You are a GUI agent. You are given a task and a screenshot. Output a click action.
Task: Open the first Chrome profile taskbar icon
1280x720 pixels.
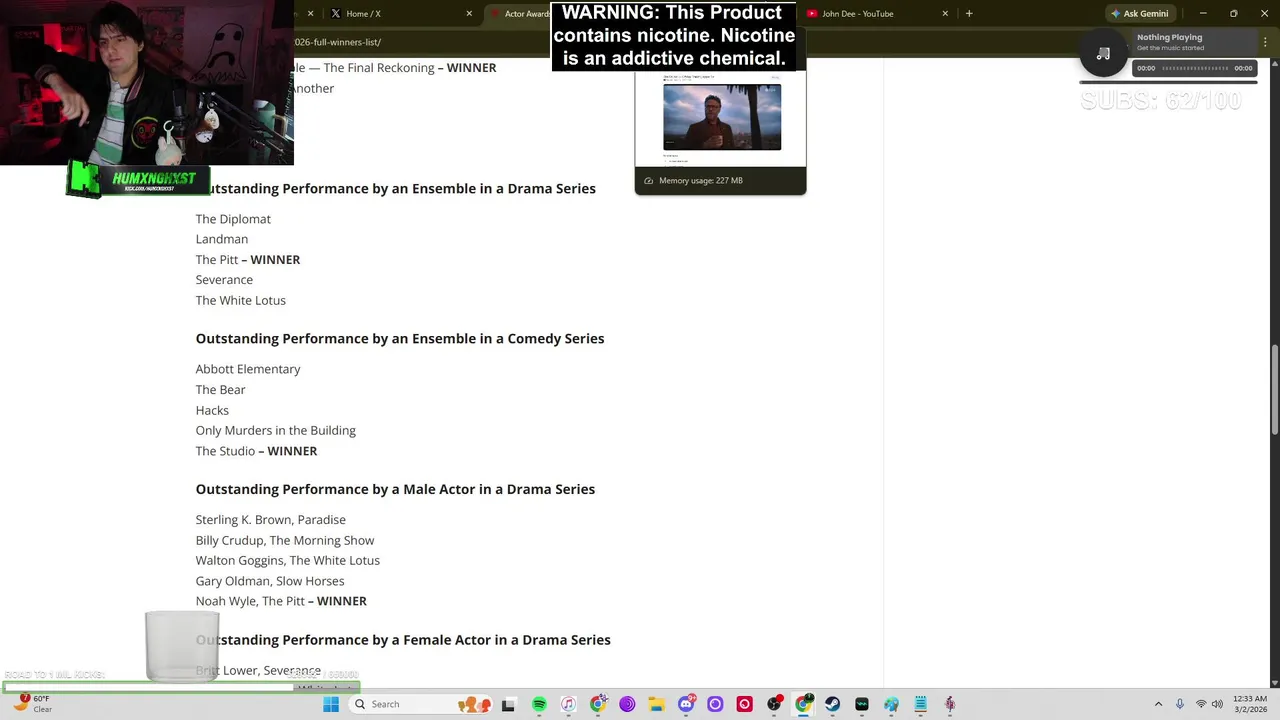tap(598, 704)
